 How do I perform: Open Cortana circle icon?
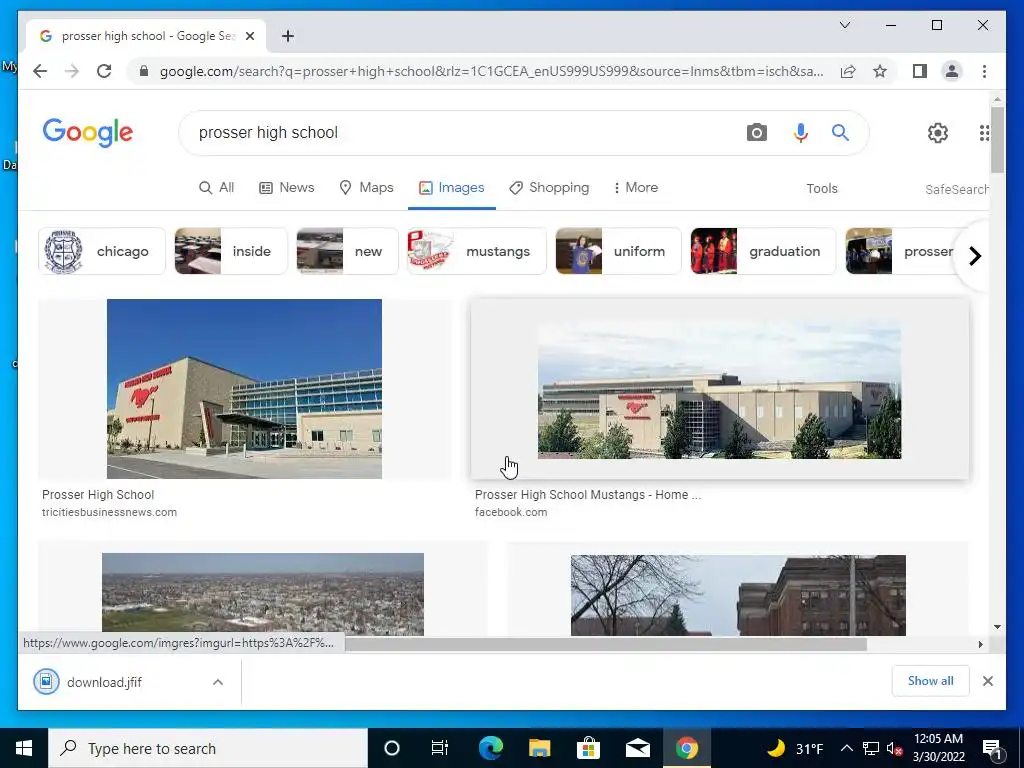coord(391,748)
